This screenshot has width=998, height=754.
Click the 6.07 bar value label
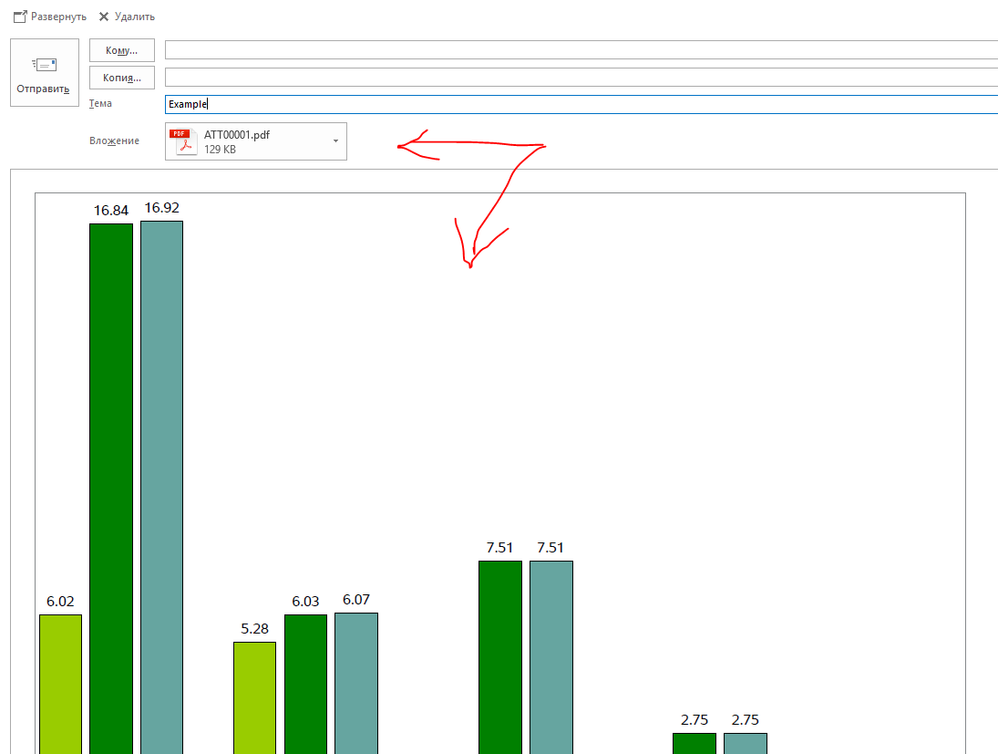coord(356,600)
